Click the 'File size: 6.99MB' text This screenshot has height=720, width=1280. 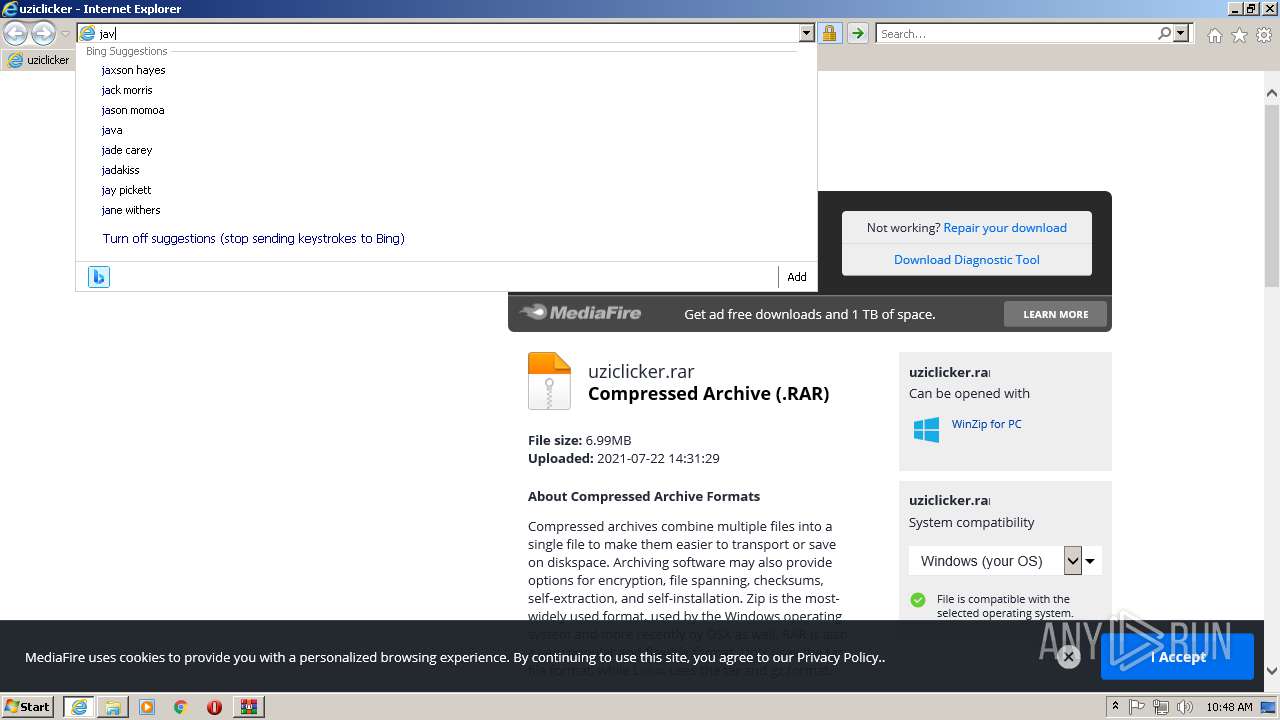[580, 440]
